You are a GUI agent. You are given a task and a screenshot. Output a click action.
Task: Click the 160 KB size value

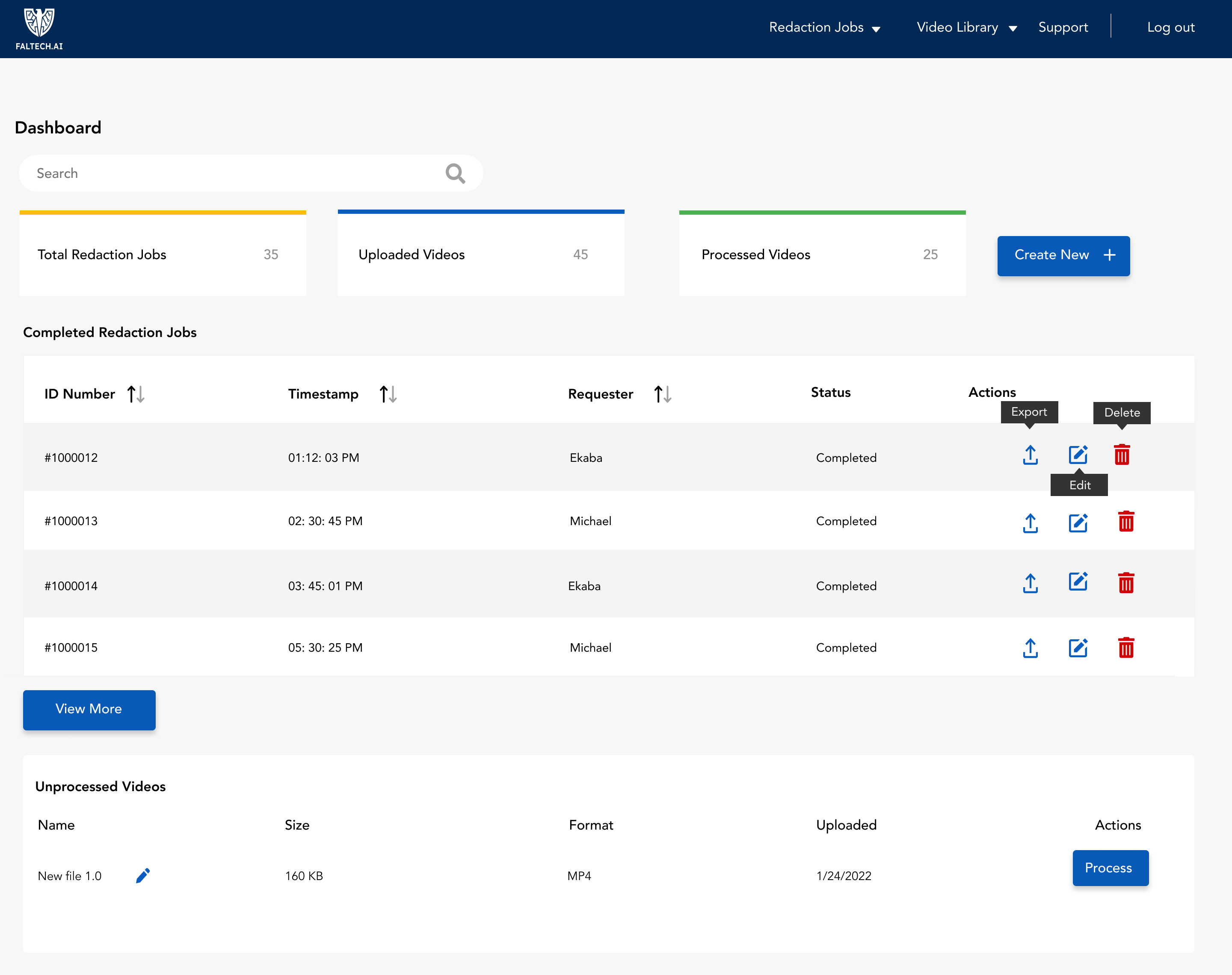304,876
